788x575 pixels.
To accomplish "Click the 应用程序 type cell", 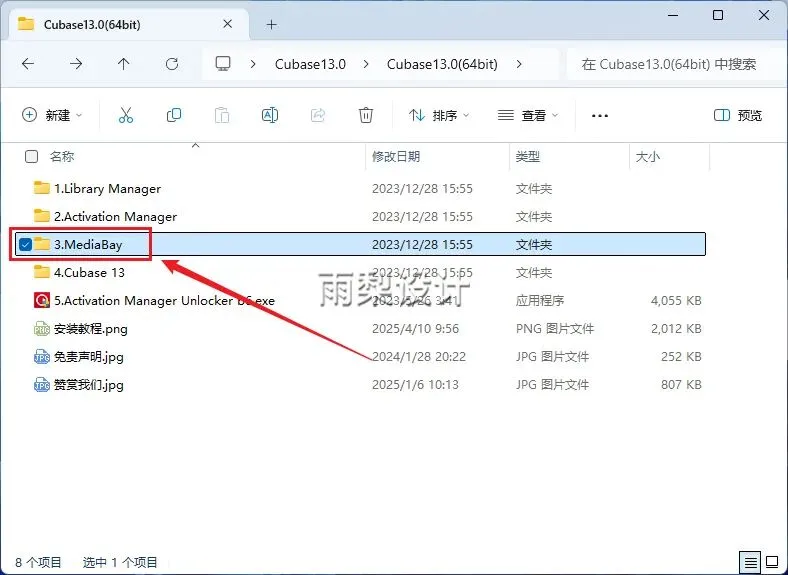I will point(540,301).
